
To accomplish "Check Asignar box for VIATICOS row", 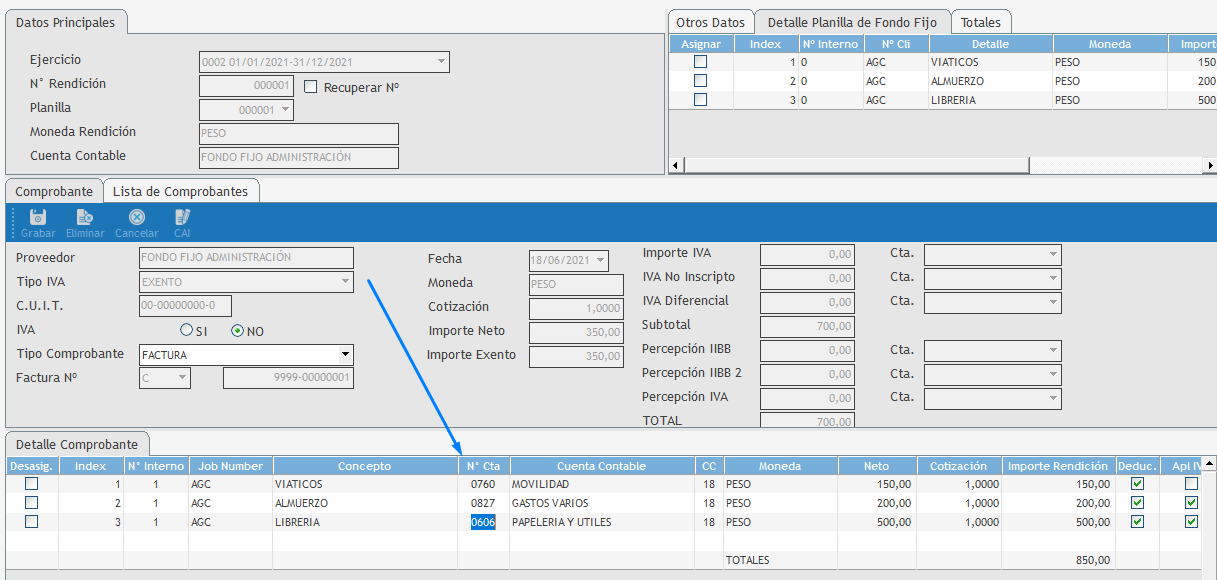I will (700, 62).
